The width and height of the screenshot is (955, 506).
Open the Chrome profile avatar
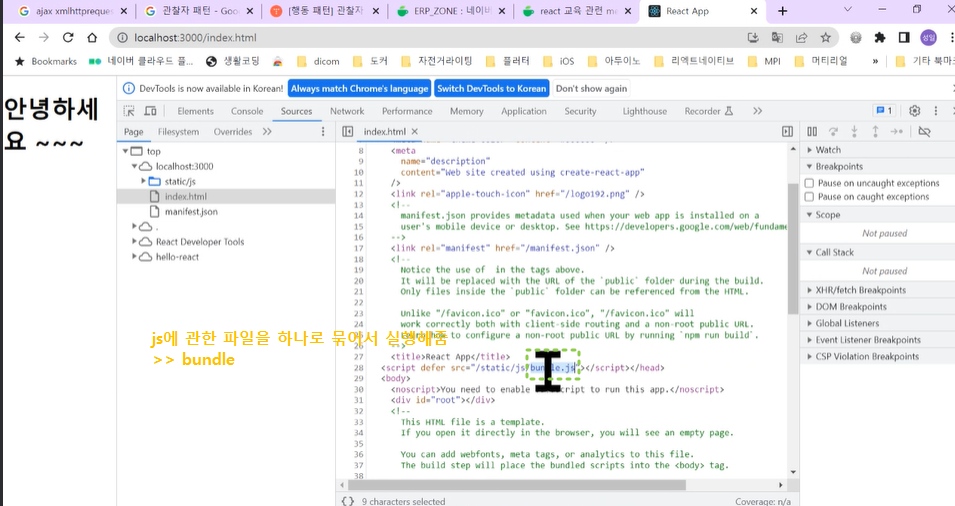pos(928,38)
